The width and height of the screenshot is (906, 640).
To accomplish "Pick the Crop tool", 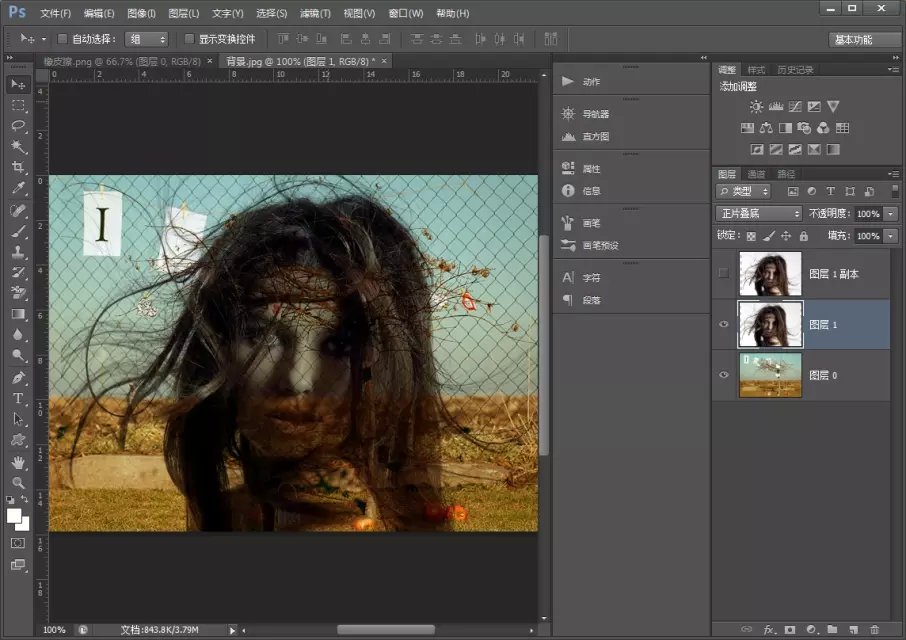I will 18,167.
